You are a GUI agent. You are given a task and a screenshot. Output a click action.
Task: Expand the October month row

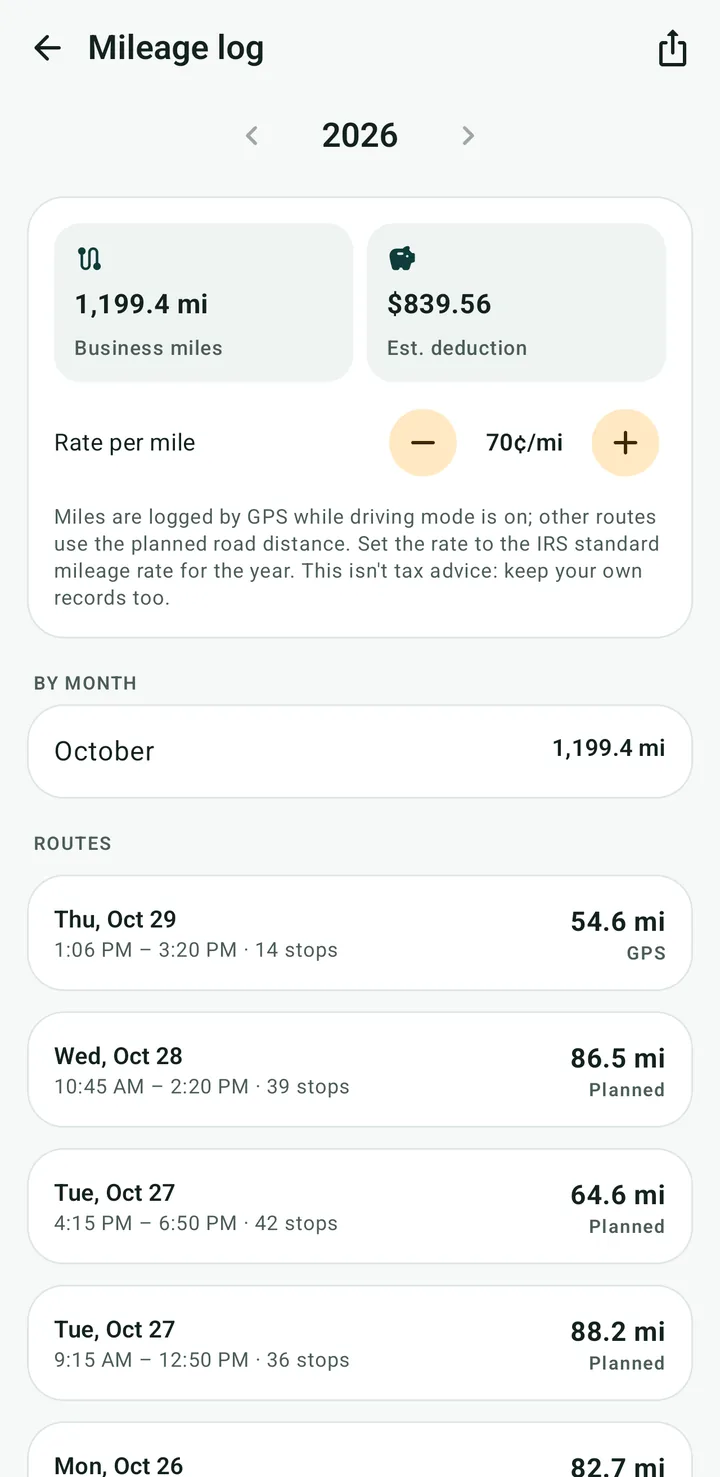360,751
